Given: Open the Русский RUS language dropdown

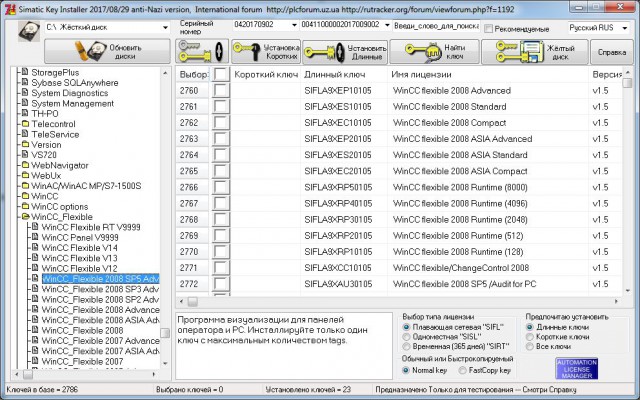Looking at the screenshot, I should (x=625, y=28).
